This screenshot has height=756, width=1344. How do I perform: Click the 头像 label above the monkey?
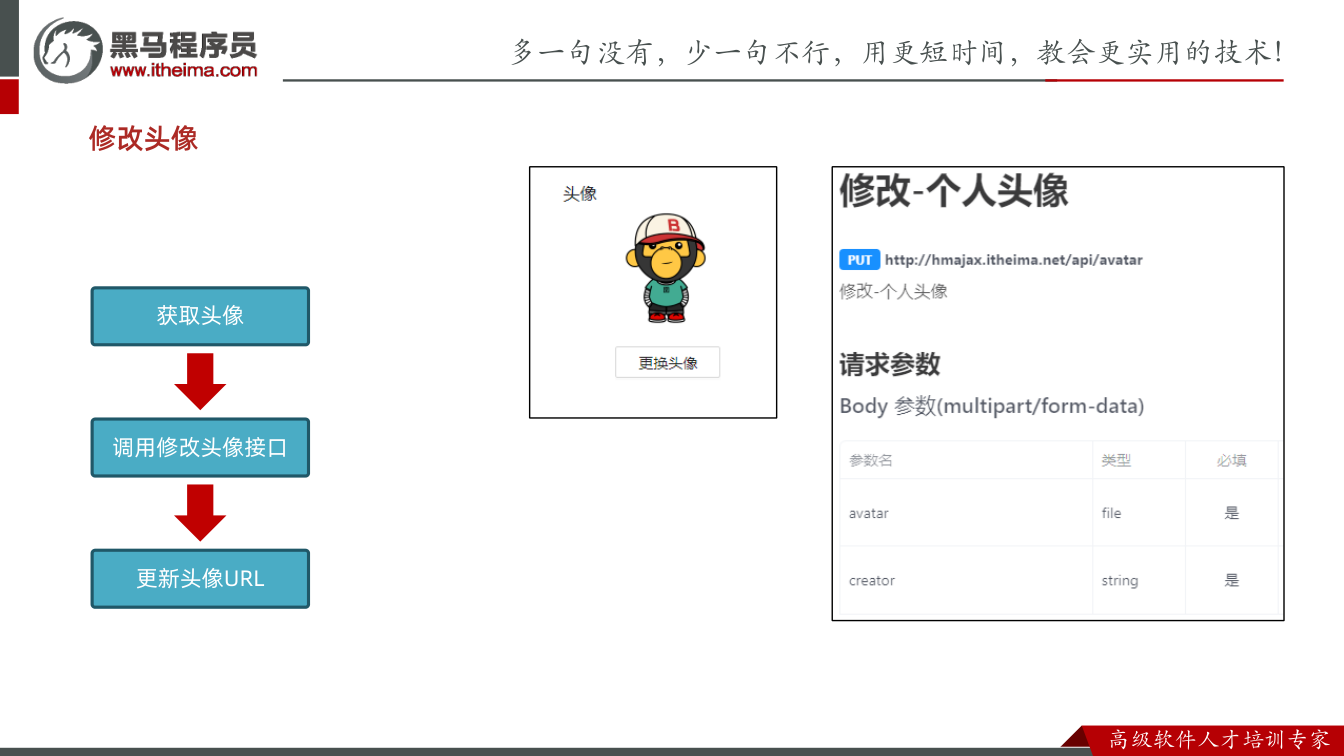point(580,194)
